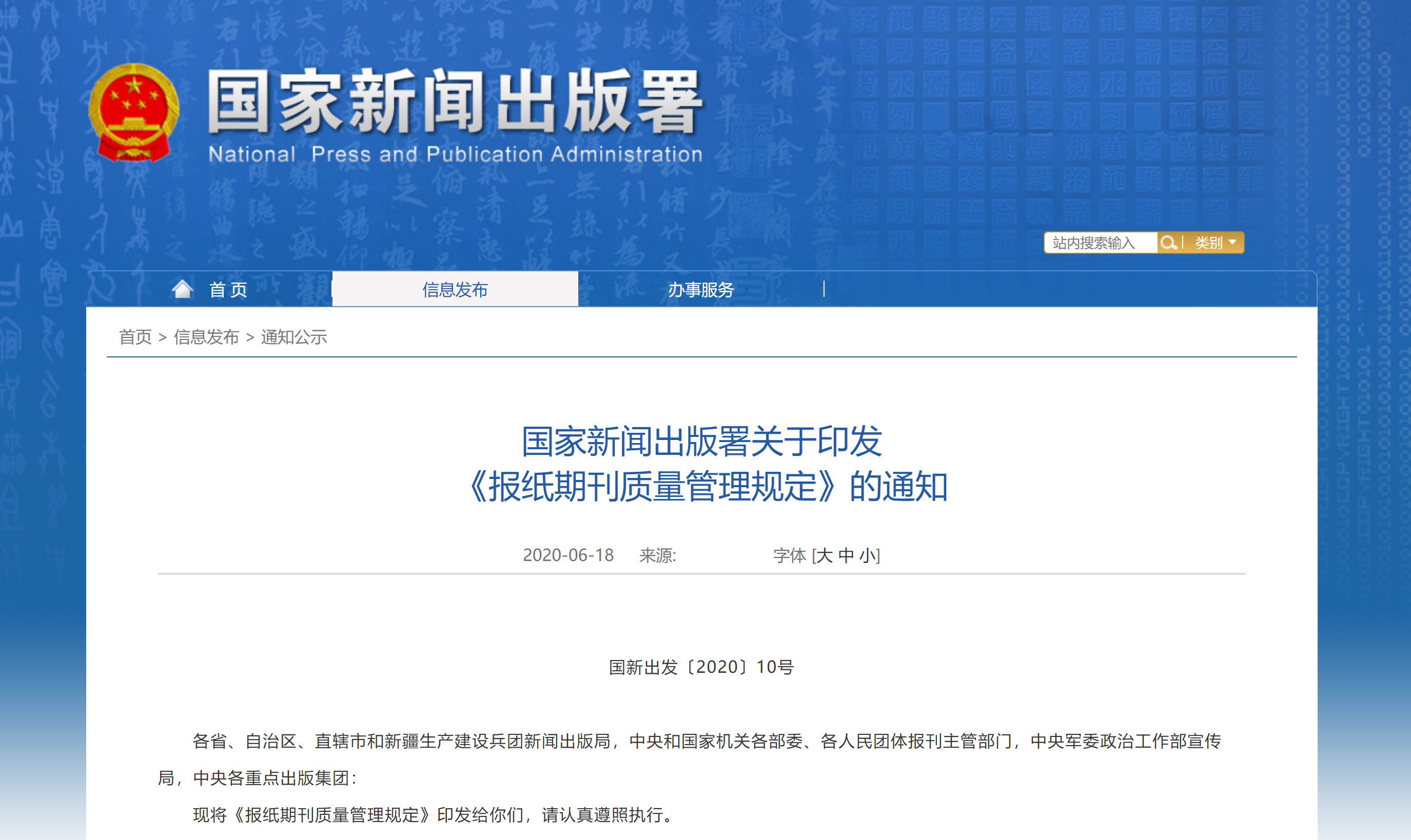The image size is (1411, 840).
Task: Click the house icon in navigation bar
Action: [x=182, y=289]
